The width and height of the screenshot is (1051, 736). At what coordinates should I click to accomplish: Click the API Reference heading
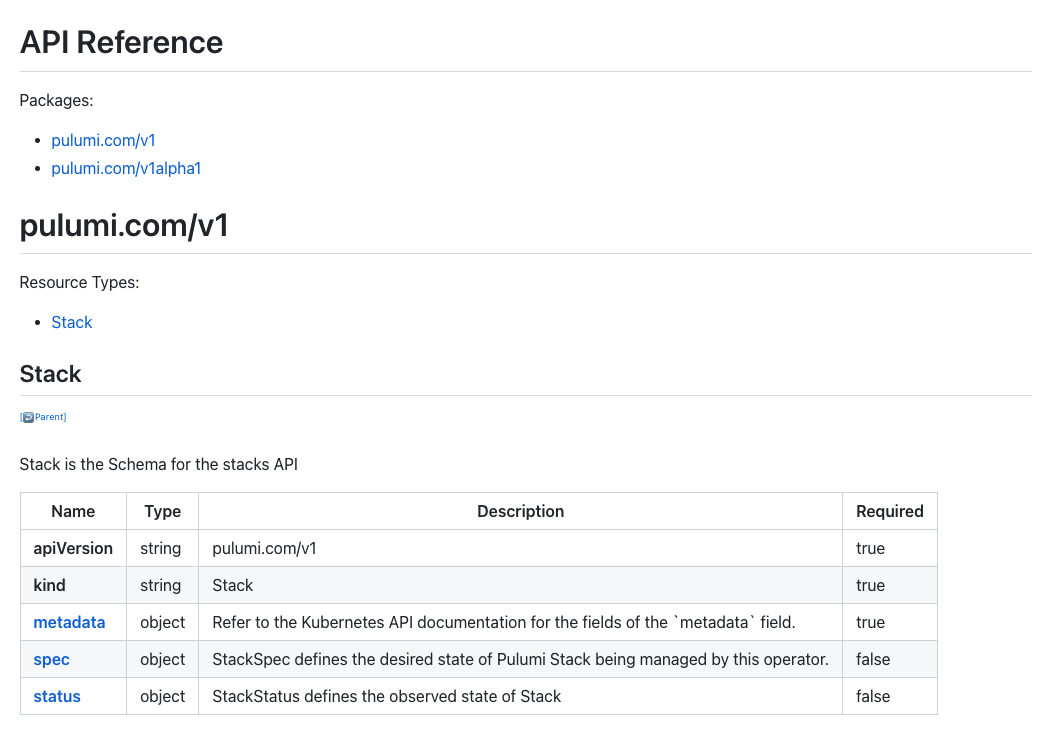[121, 42]
